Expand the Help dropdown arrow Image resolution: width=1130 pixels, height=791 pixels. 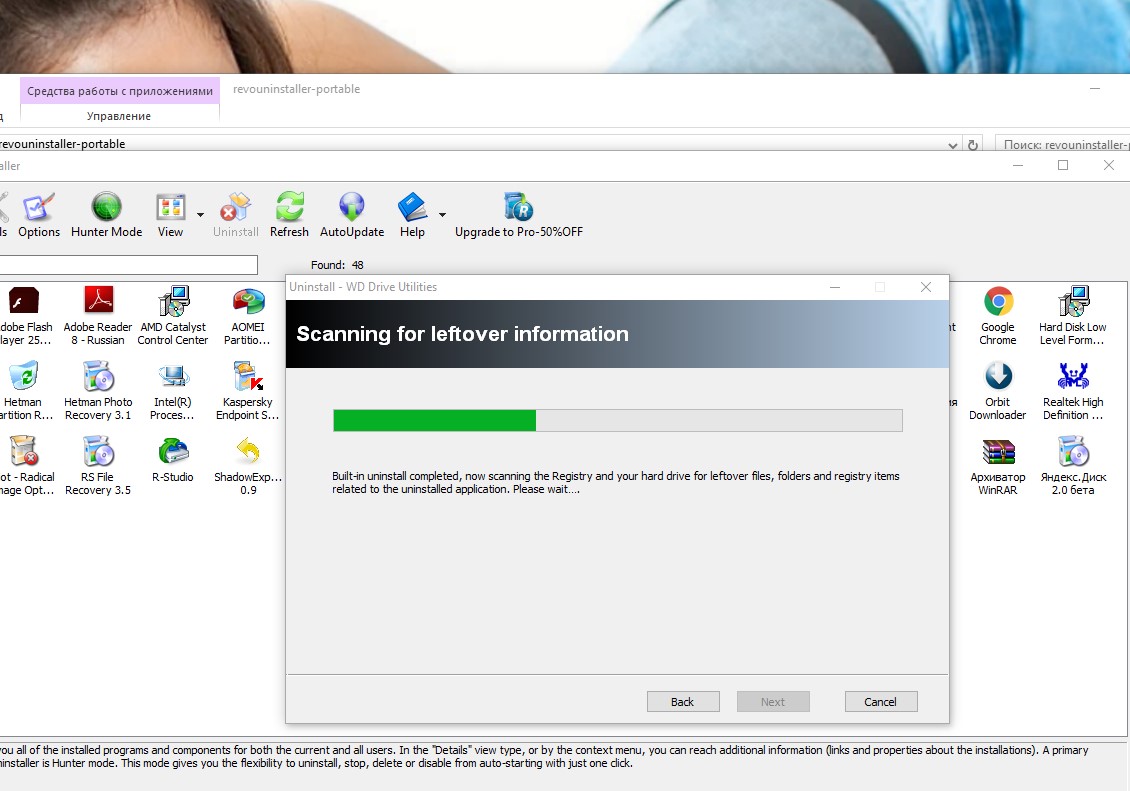click(442, 215)
